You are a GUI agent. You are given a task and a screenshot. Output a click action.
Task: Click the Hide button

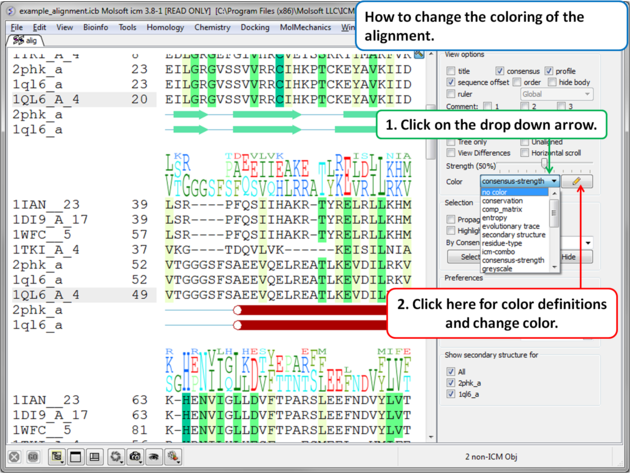[x=568, y=257]
